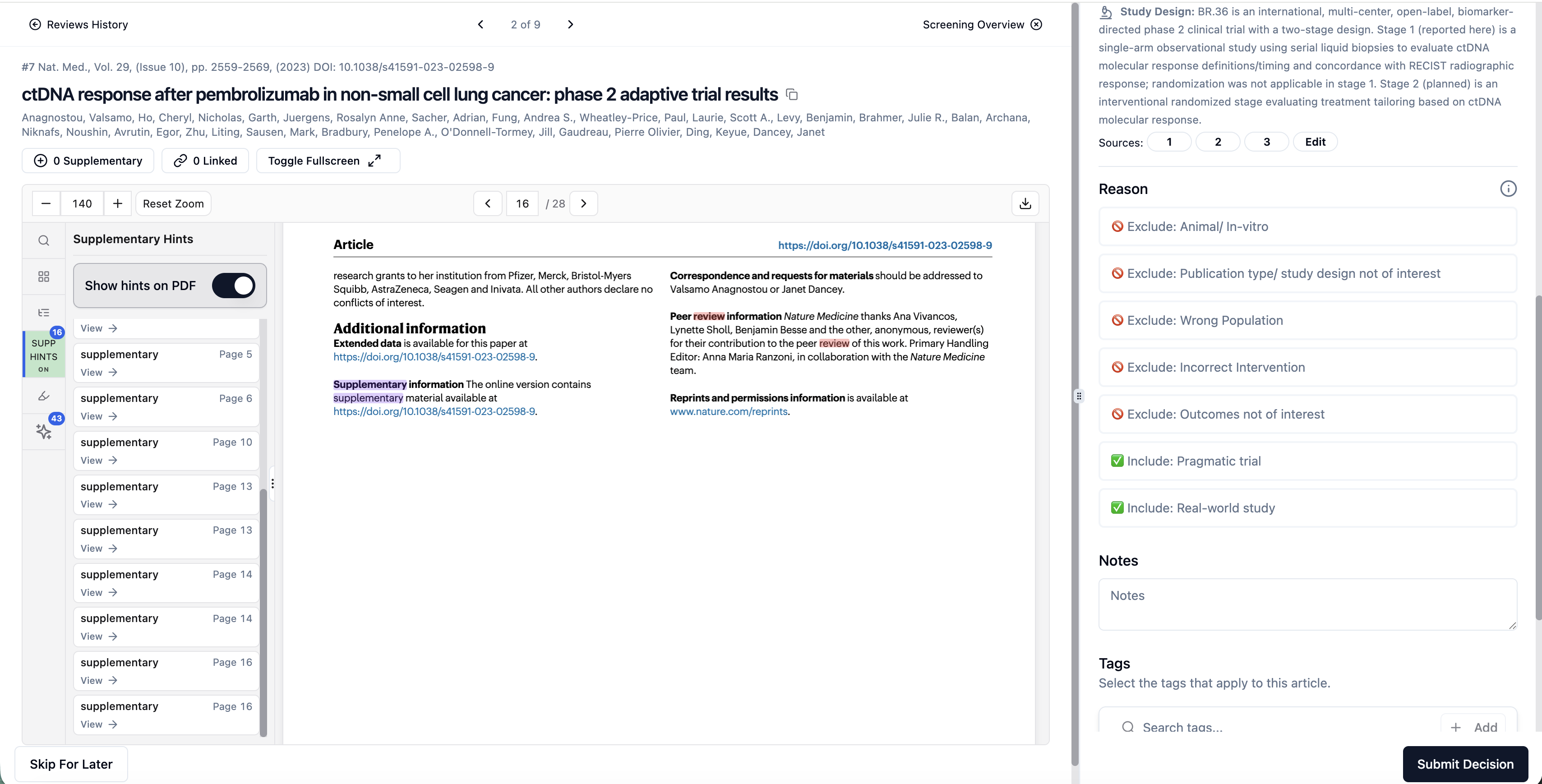Select Exclude: Outcomes not of interest reason
This screenshot has width=1542, height=784.
click(x=1307, y=414)
